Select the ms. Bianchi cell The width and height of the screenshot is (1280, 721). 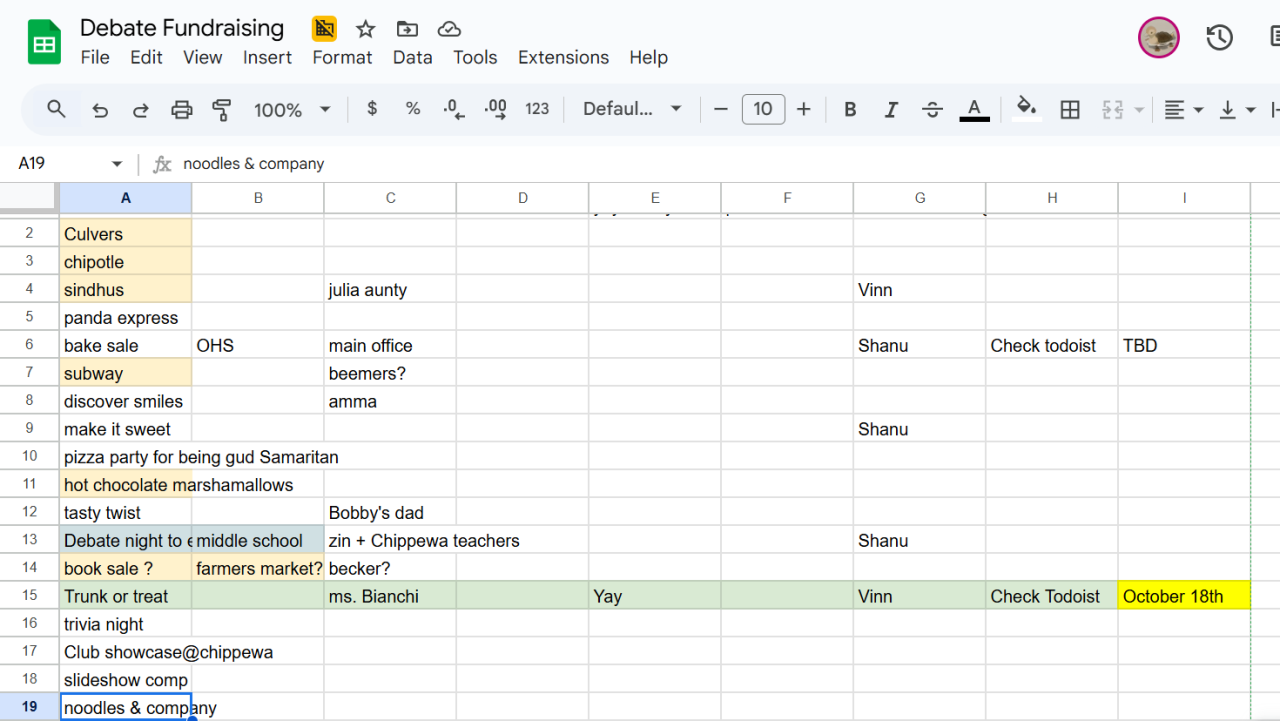tap(390, 596)
